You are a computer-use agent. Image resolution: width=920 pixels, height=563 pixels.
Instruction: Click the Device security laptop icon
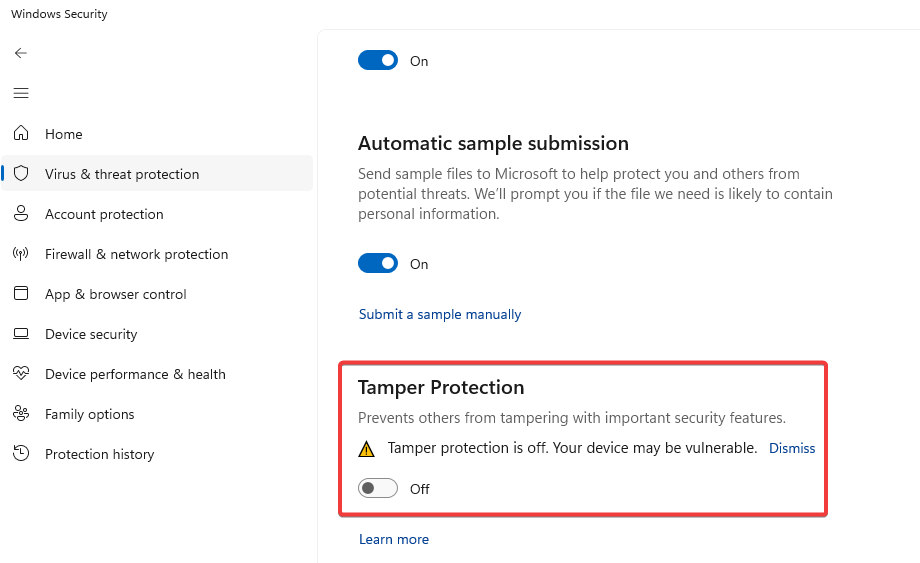[x=21, y=334]
